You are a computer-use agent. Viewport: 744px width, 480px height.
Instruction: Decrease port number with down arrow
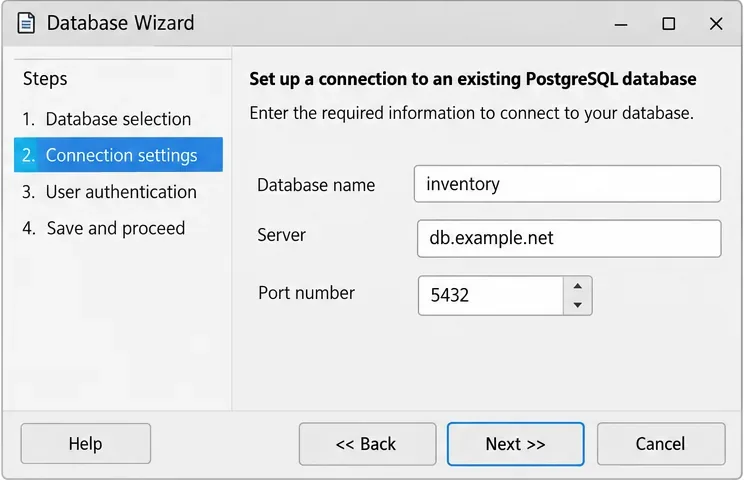[577, 305]
